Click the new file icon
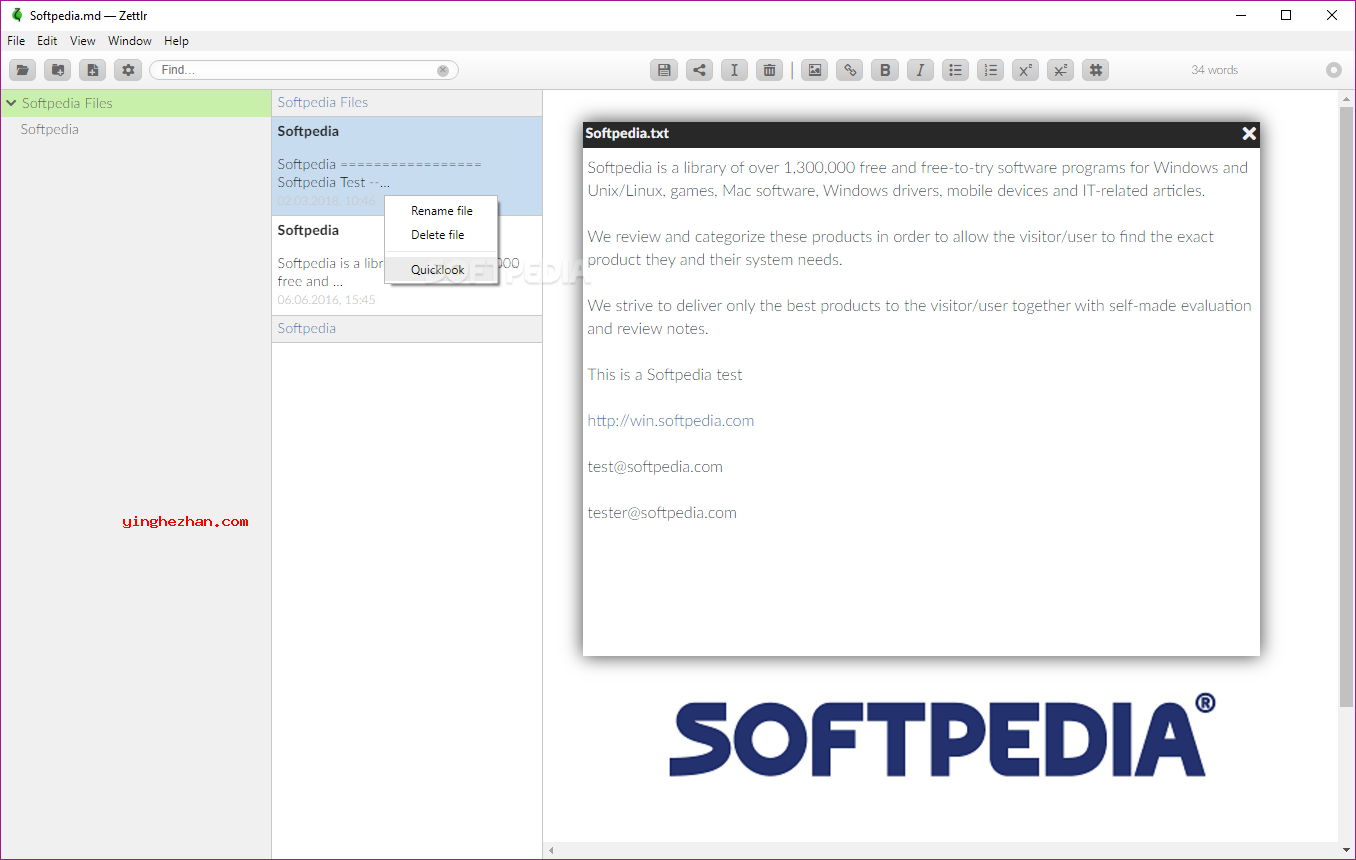The image size is (1356, 860). point(93,70)
